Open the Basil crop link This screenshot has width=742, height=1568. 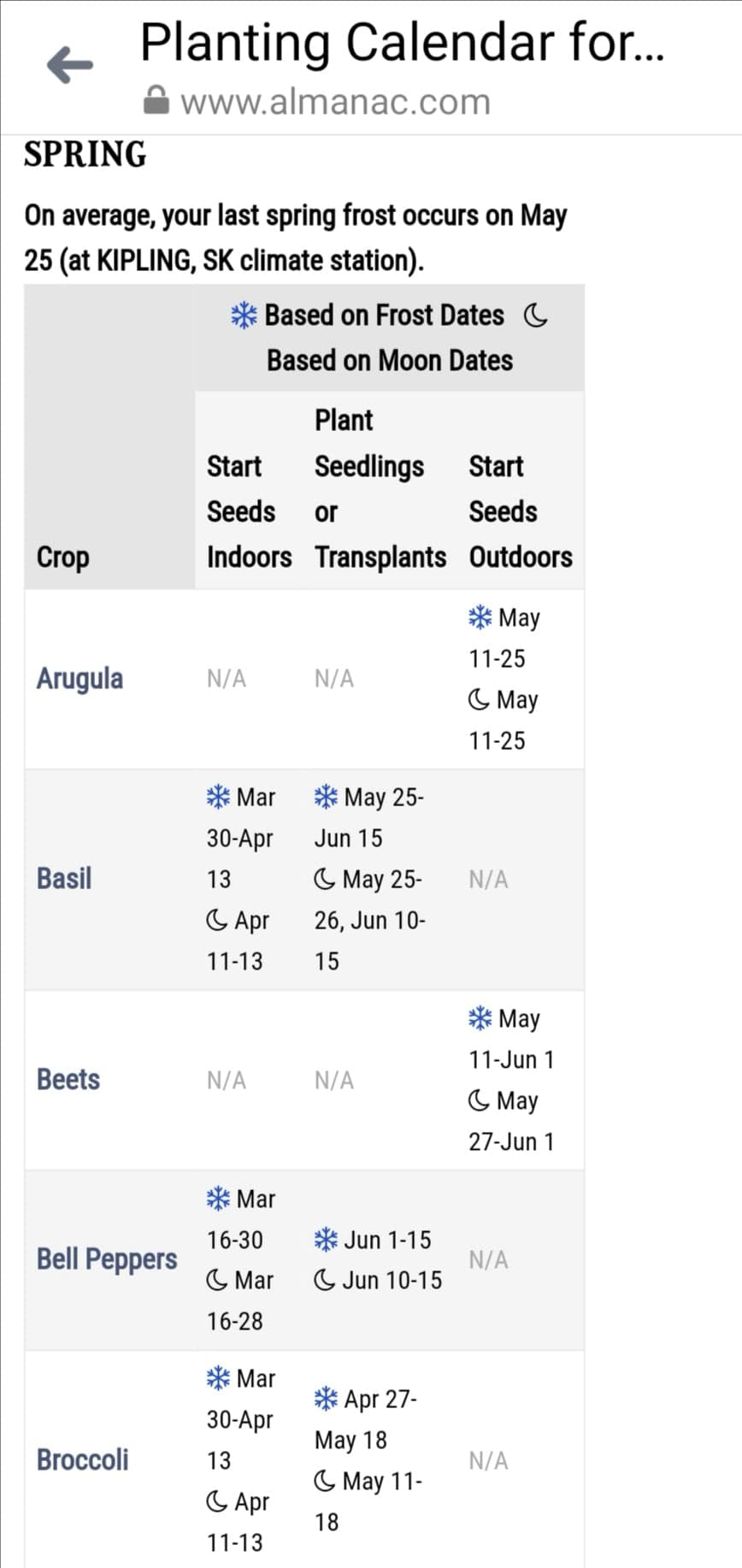click(64, 879)
